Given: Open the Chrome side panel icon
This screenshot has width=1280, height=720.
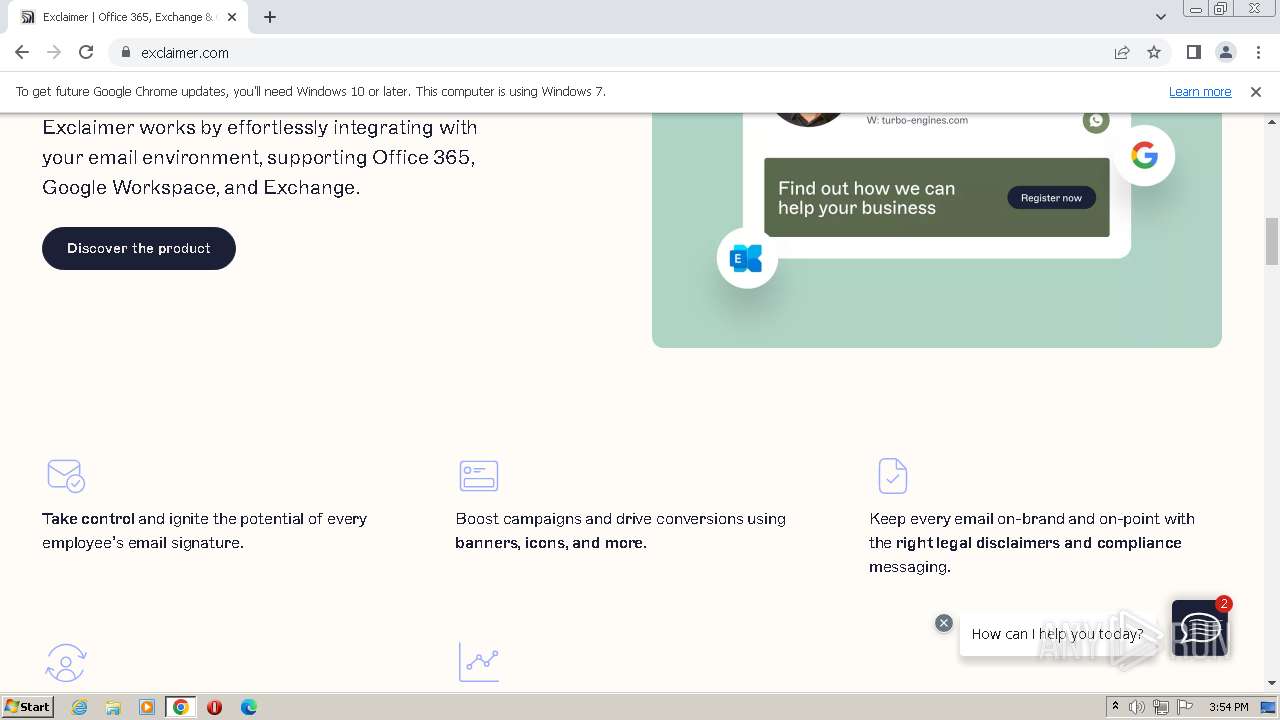Looking at the screenshot, I should coord(1193,52).
